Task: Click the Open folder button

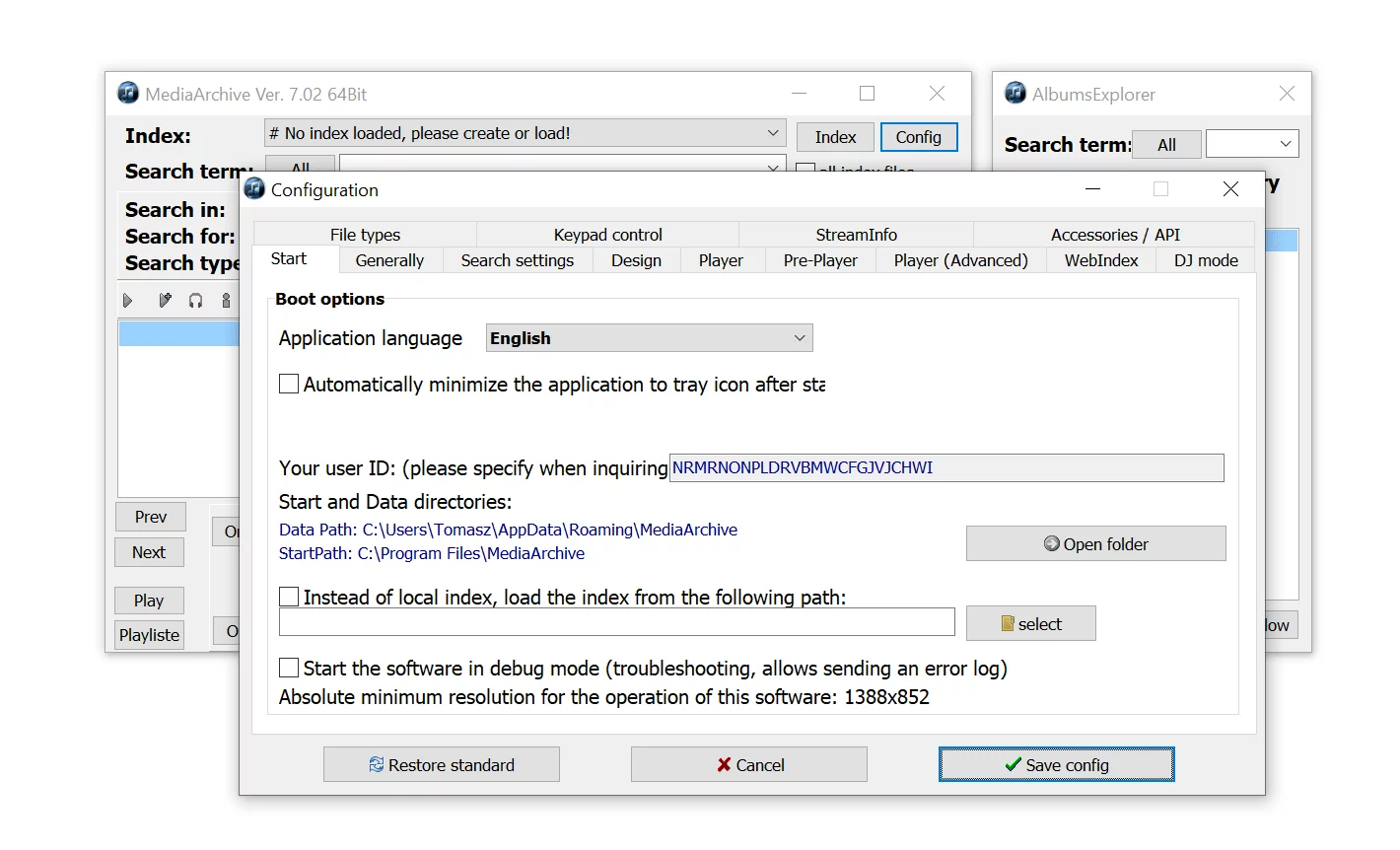Action: pyautogui.click(x=1096, y=543)
